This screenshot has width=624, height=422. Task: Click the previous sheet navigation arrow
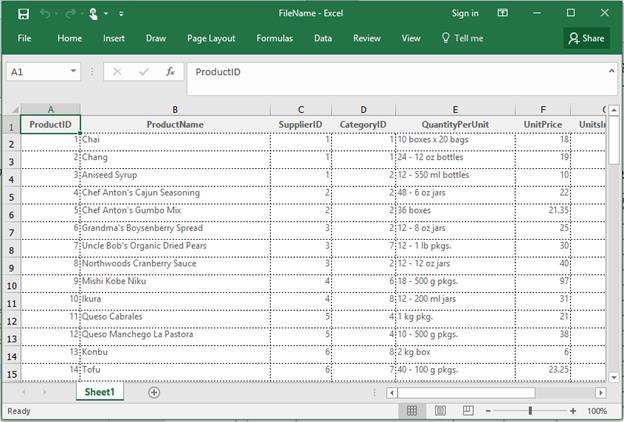[x=24, y=393]
